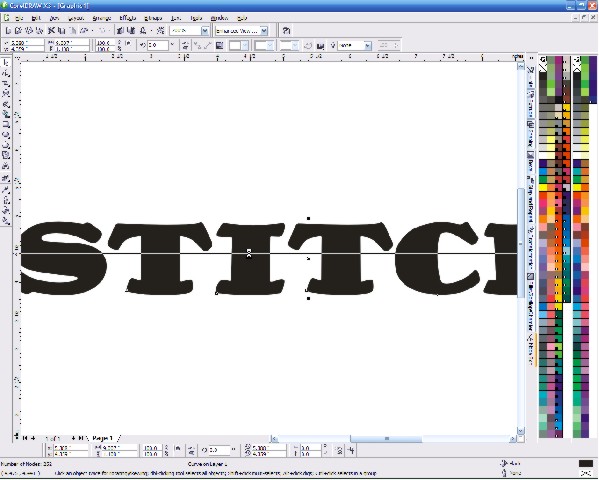This screenshot has height=480, width=599.
Task: Click the Save toolbar icon
Action: 29,31
